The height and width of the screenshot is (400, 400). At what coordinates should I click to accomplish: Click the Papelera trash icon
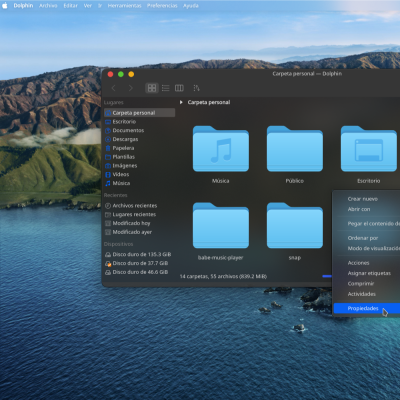[108, 148]
